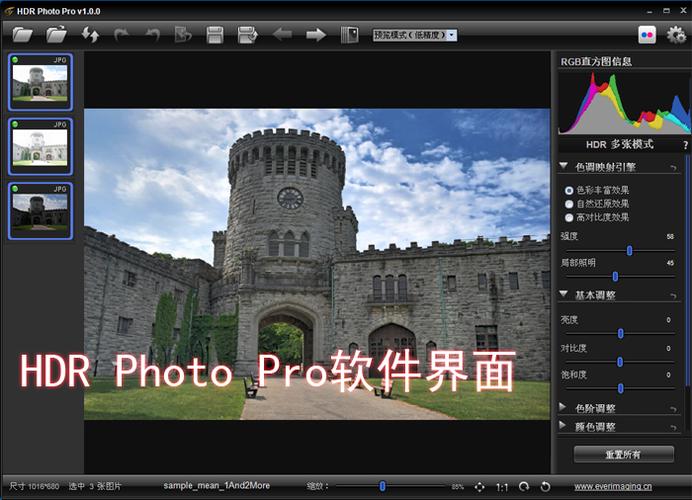The height and width of the screenshot is (500, 692).
Task: Open the Flickr share icon
Action: click(647, 35)
